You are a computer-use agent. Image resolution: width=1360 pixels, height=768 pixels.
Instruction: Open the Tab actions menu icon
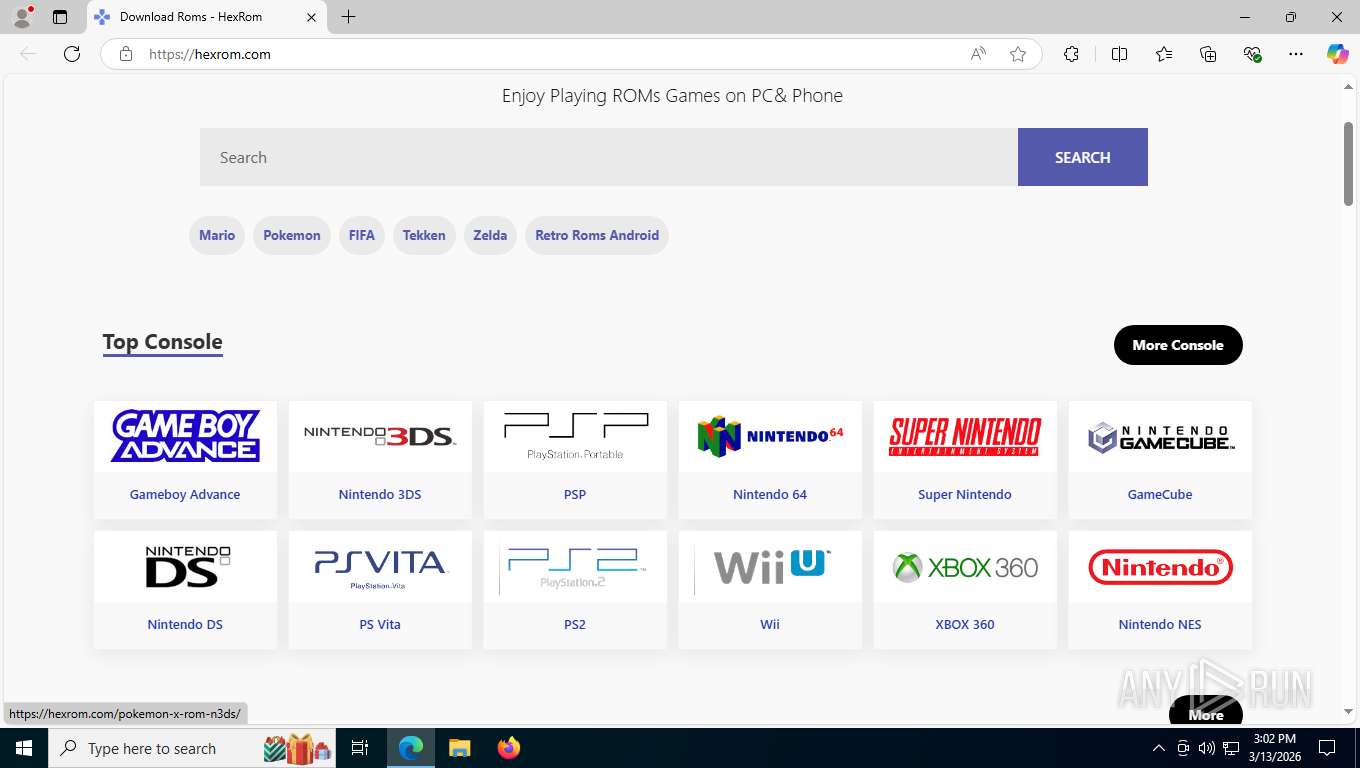[60, 17]
